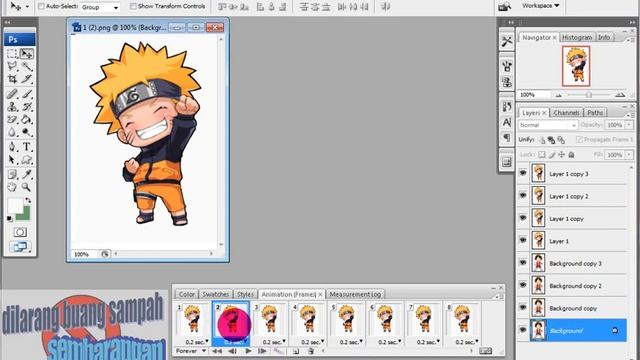Switch to the Channels tab
The image size is (640, 360).
(x=567, y=113)
